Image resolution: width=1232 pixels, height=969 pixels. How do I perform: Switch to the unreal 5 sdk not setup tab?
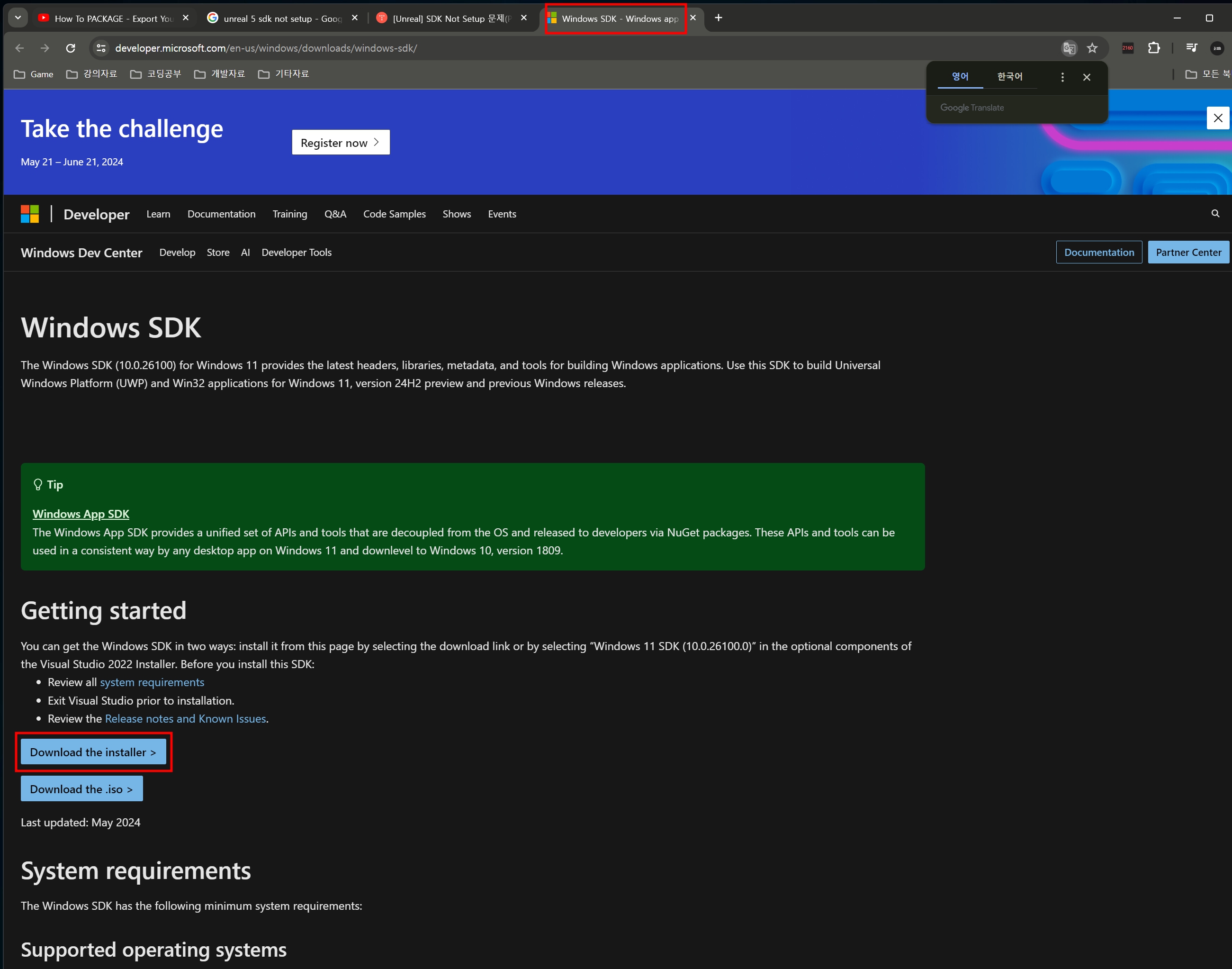click(x=282, y=18)
